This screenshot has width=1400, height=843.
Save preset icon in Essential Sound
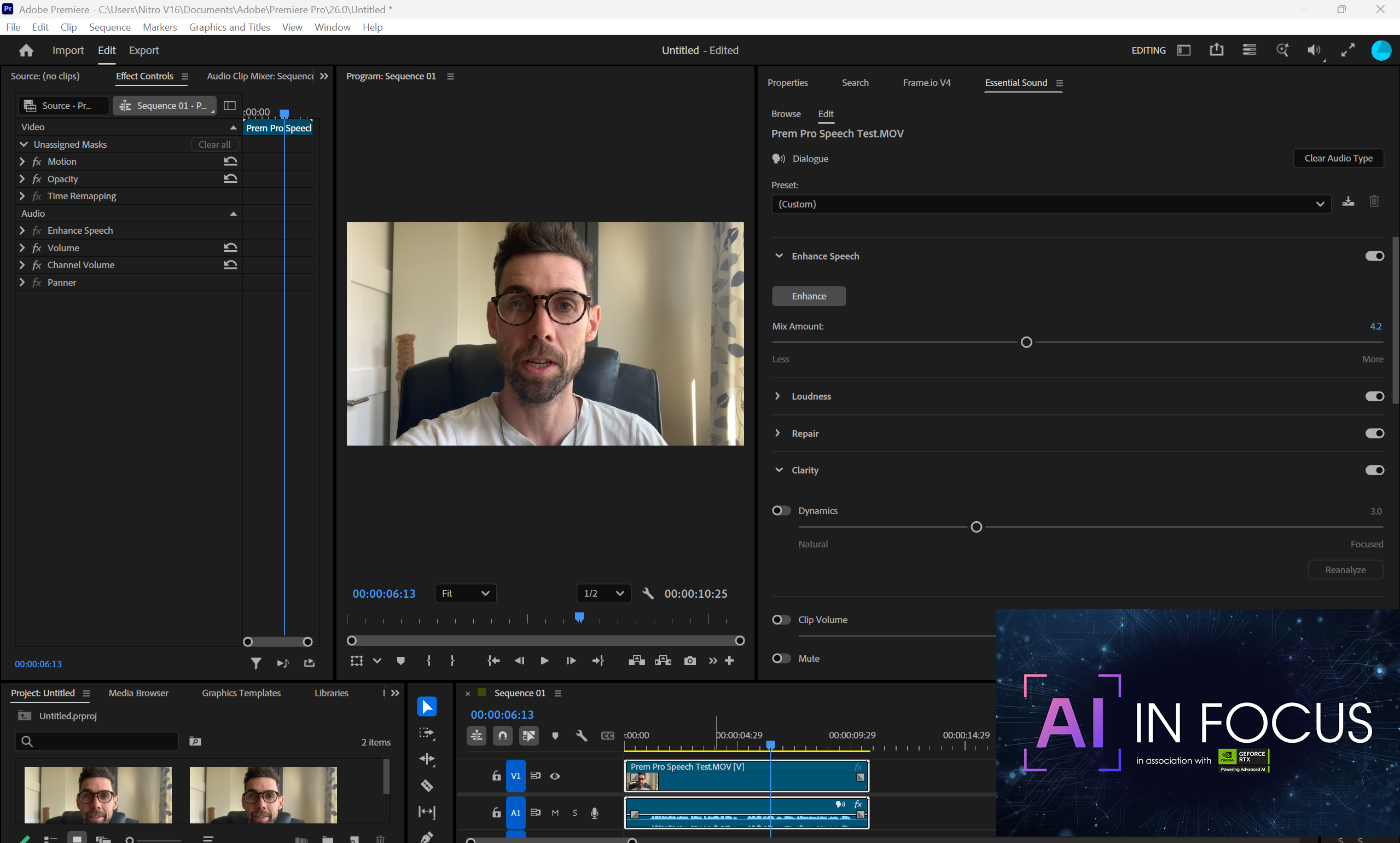point(1349,201)
